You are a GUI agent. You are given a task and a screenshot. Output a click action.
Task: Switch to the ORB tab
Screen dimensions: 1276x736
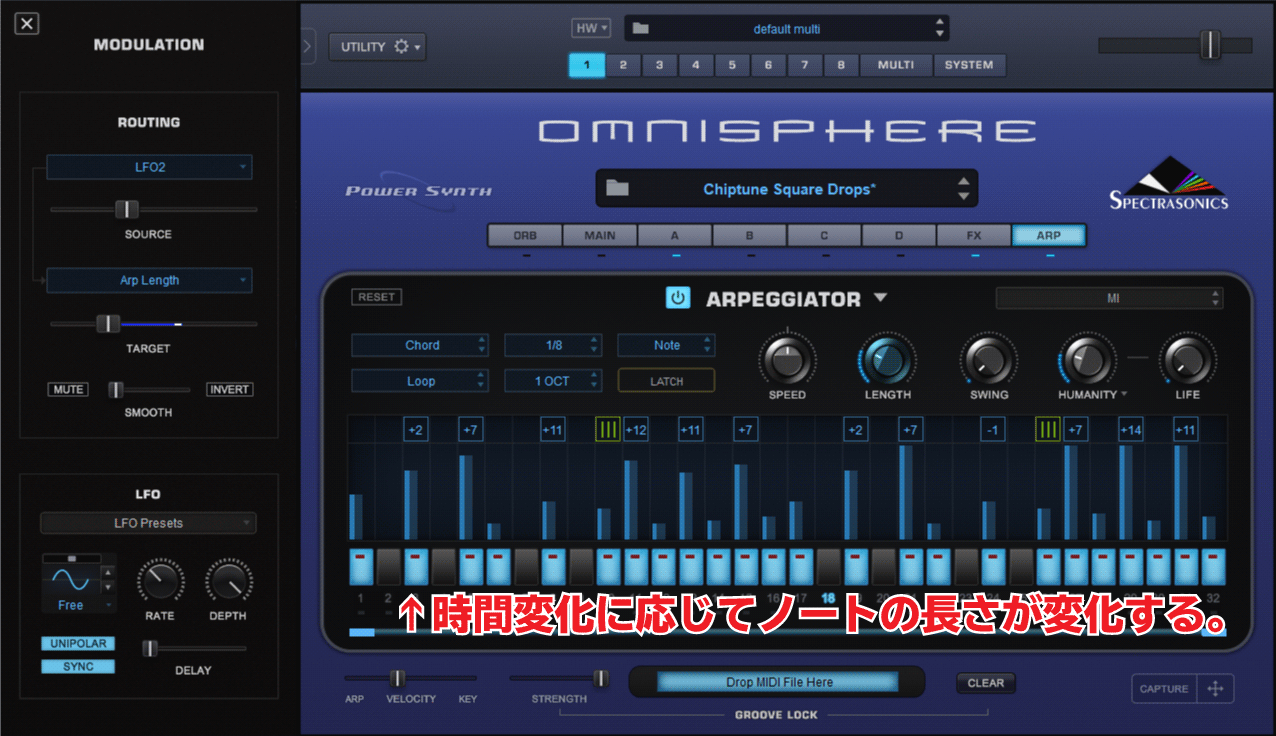click(x=524, y=235)
